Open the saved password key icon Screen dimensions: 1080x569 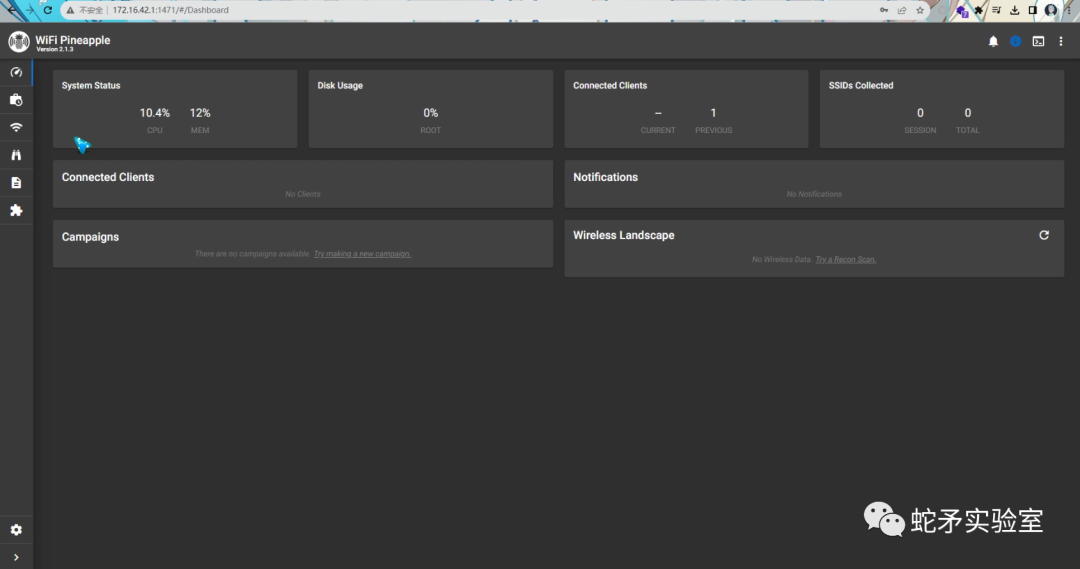pyautogui.click(x=884, y=10)
